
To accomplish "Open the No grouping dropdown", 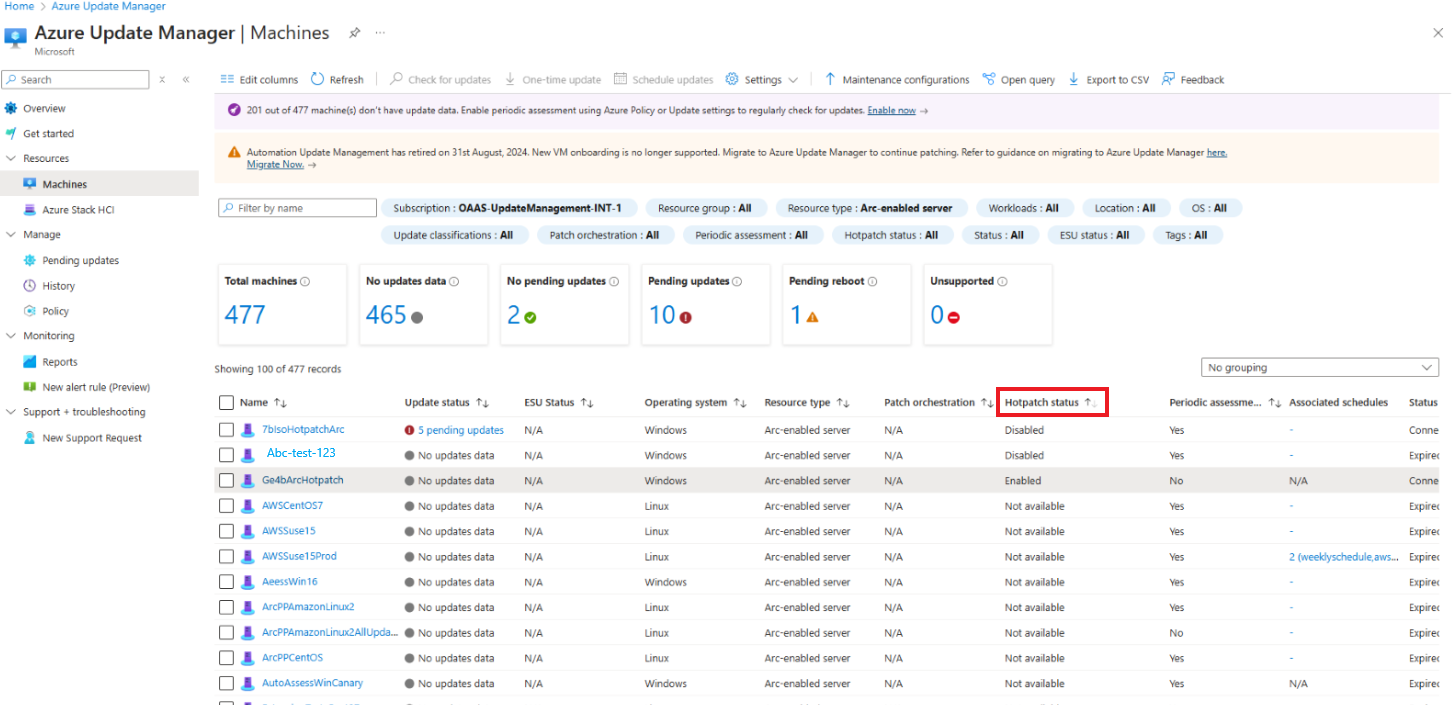I will (1319, 368).
